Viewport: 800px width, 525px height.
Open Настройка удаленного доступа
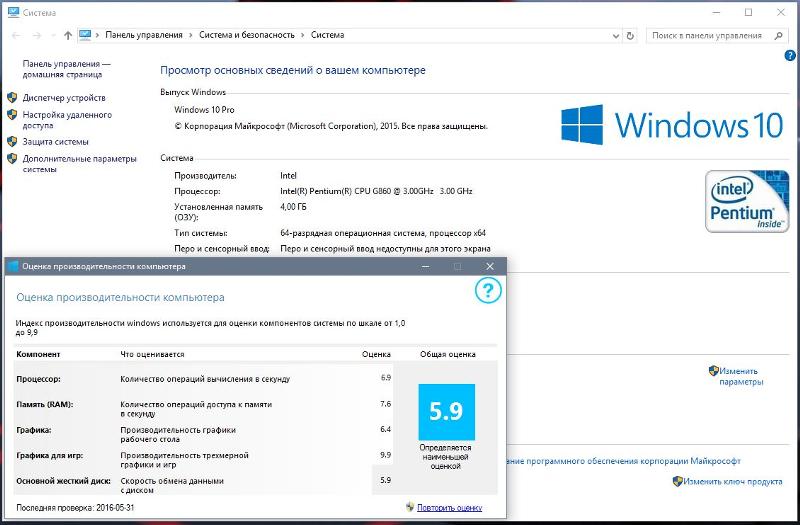tap(67, 120)
